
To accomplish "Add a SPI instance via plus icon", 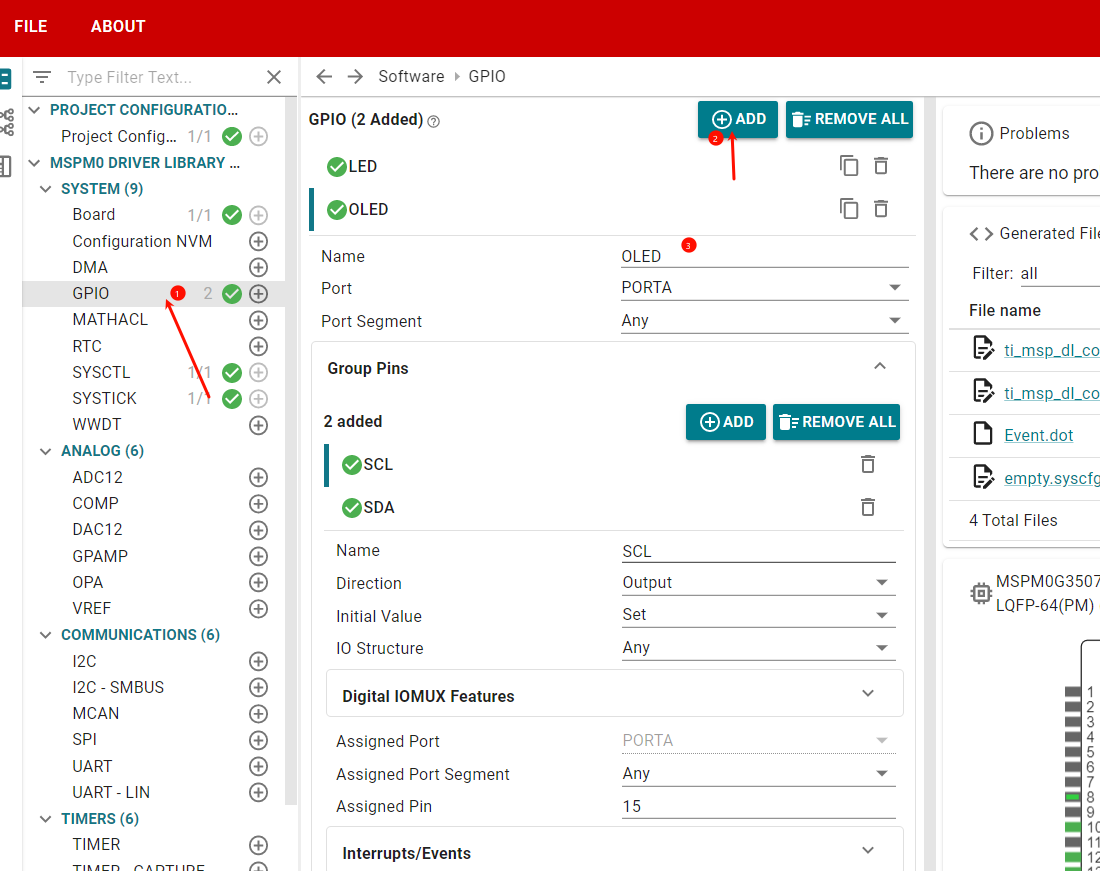I will [258, 740].
